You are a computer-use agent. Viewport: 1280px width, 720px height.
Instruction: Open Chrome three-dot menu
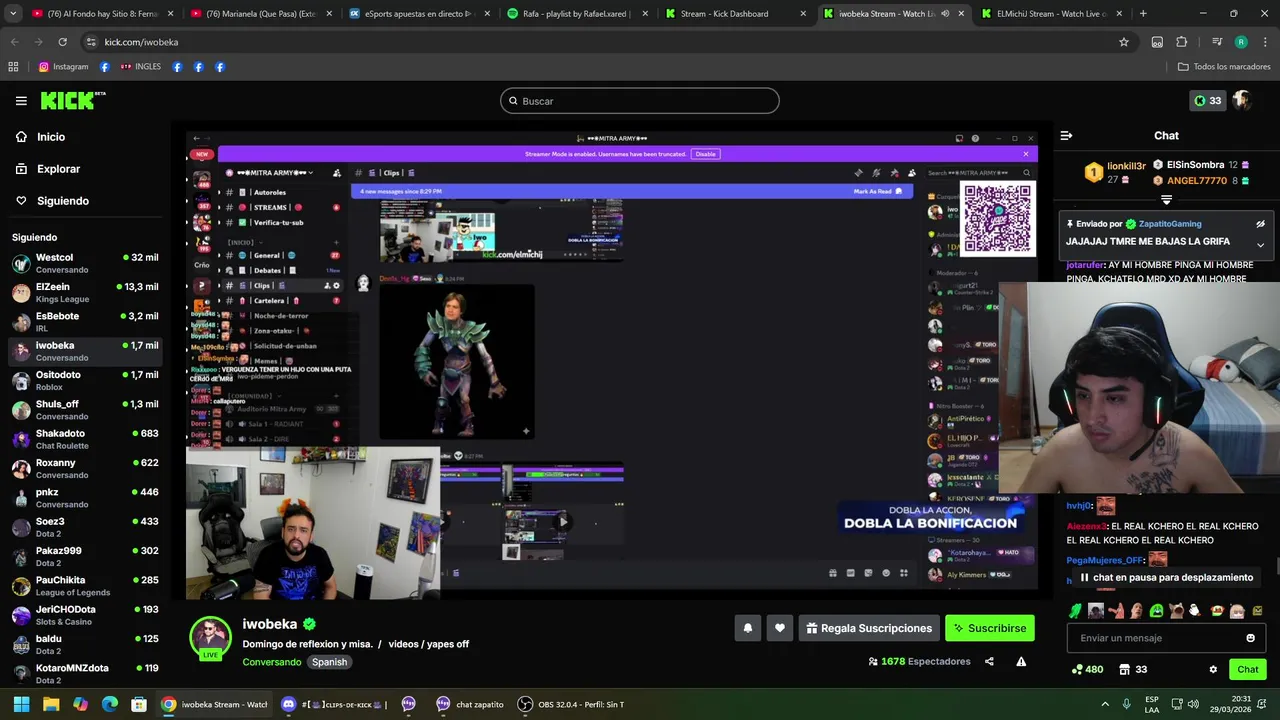1265,42
